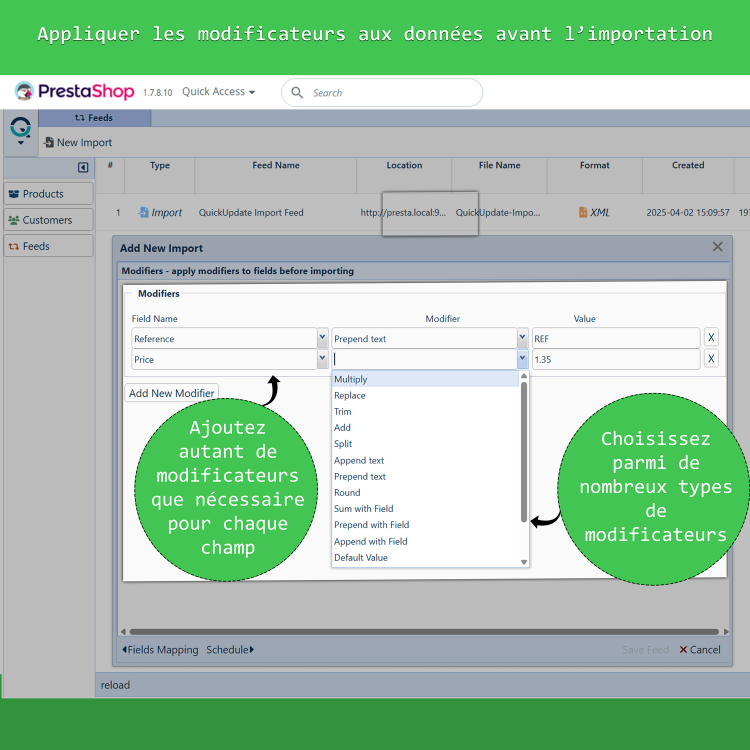
Task: Choose Split from the modifier list
Action: (x=425, y=444)
